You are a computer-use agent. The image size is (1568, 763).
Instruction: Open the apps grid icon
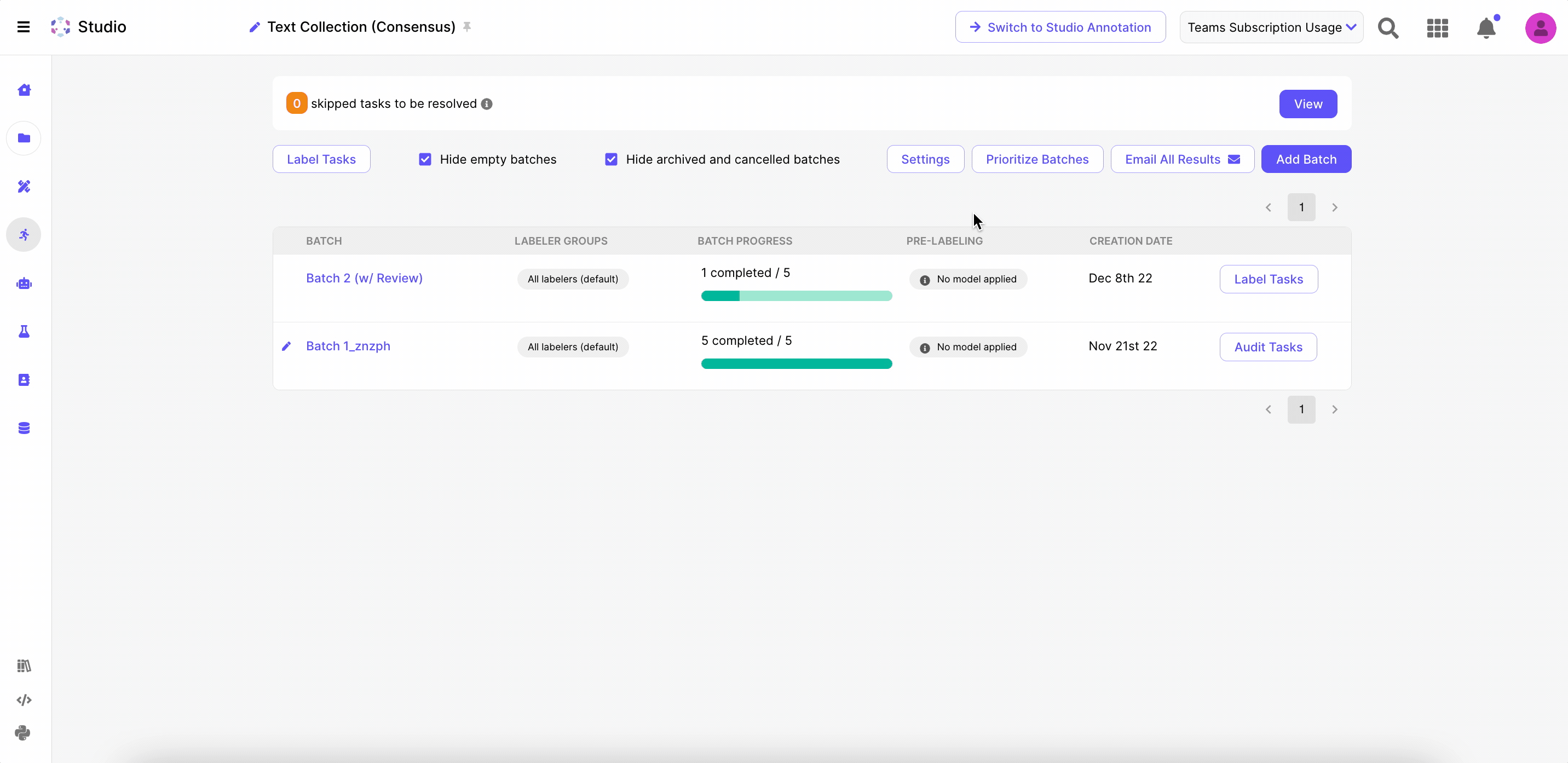point(1437,28)
